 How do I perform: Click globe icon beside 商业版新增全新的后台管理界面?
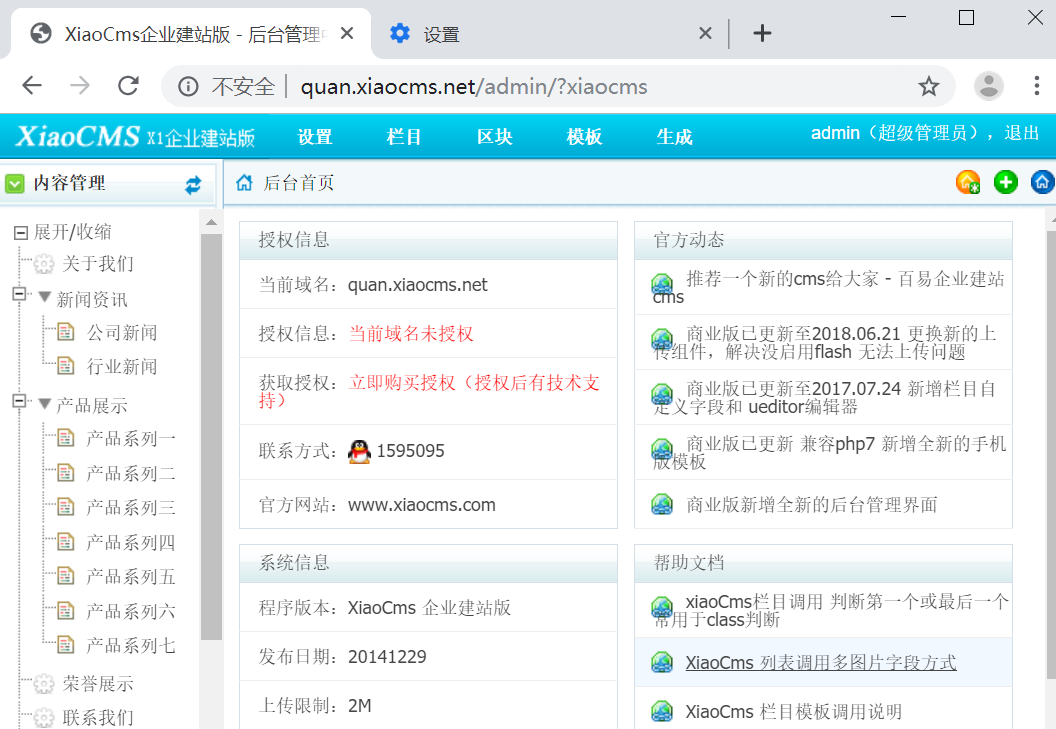(x=662, y=505)
